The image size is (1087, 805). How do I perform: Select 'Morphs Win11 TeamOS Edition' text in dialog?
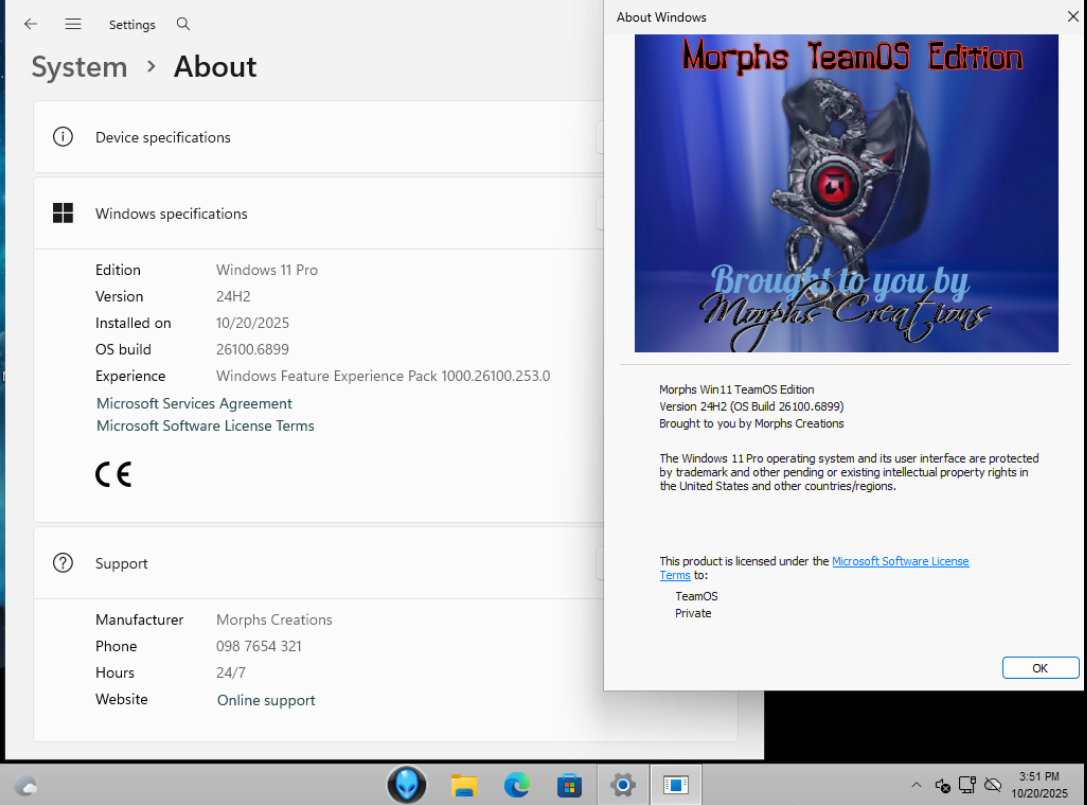point(736,390)
